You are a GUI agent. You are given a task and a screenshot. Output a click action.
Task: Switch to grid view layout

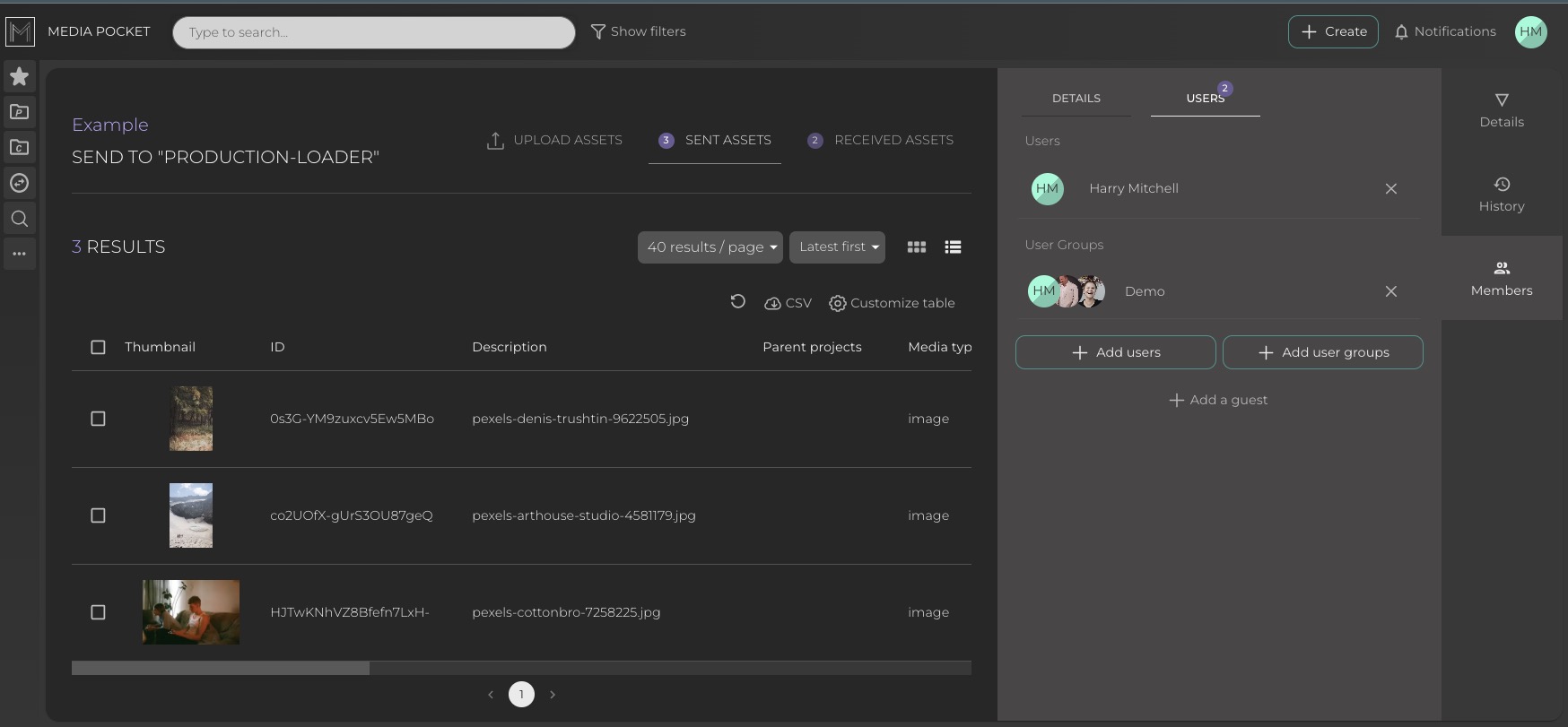pos(916,247)
